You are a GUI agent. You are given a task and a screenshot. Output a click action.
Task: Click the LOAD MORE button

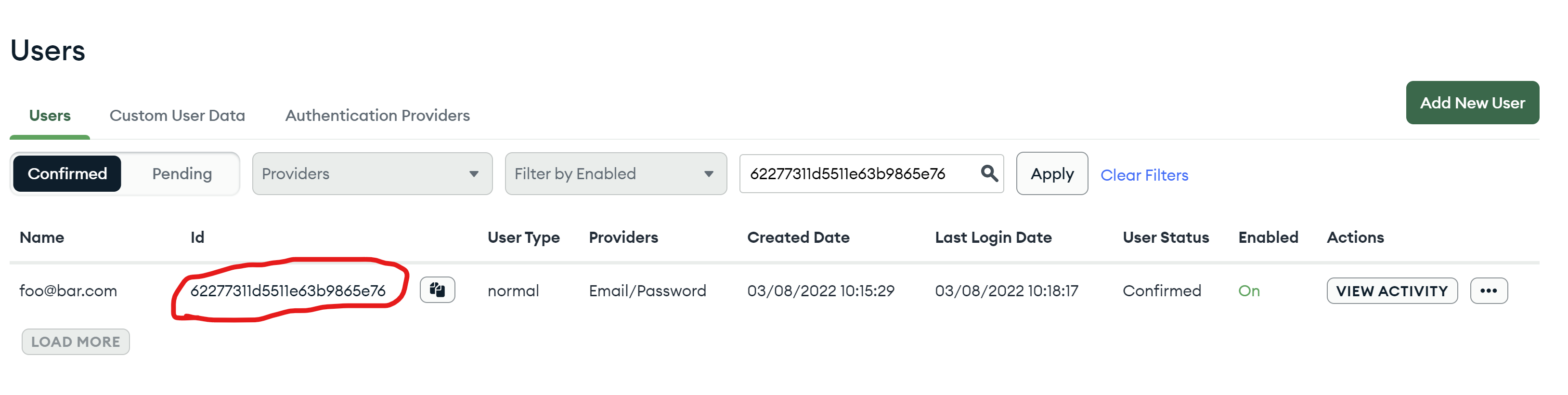click(76, 342)
